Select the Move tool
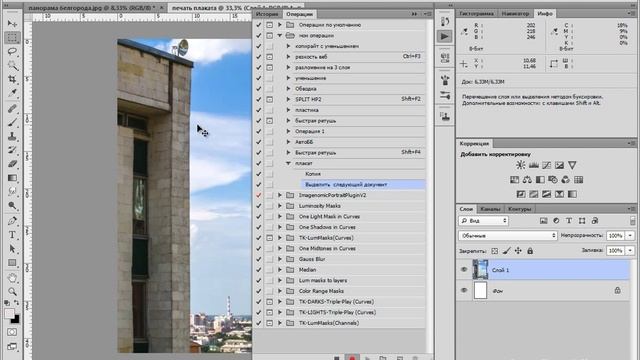This screenshot has height=360, width=640. point(12,24)
